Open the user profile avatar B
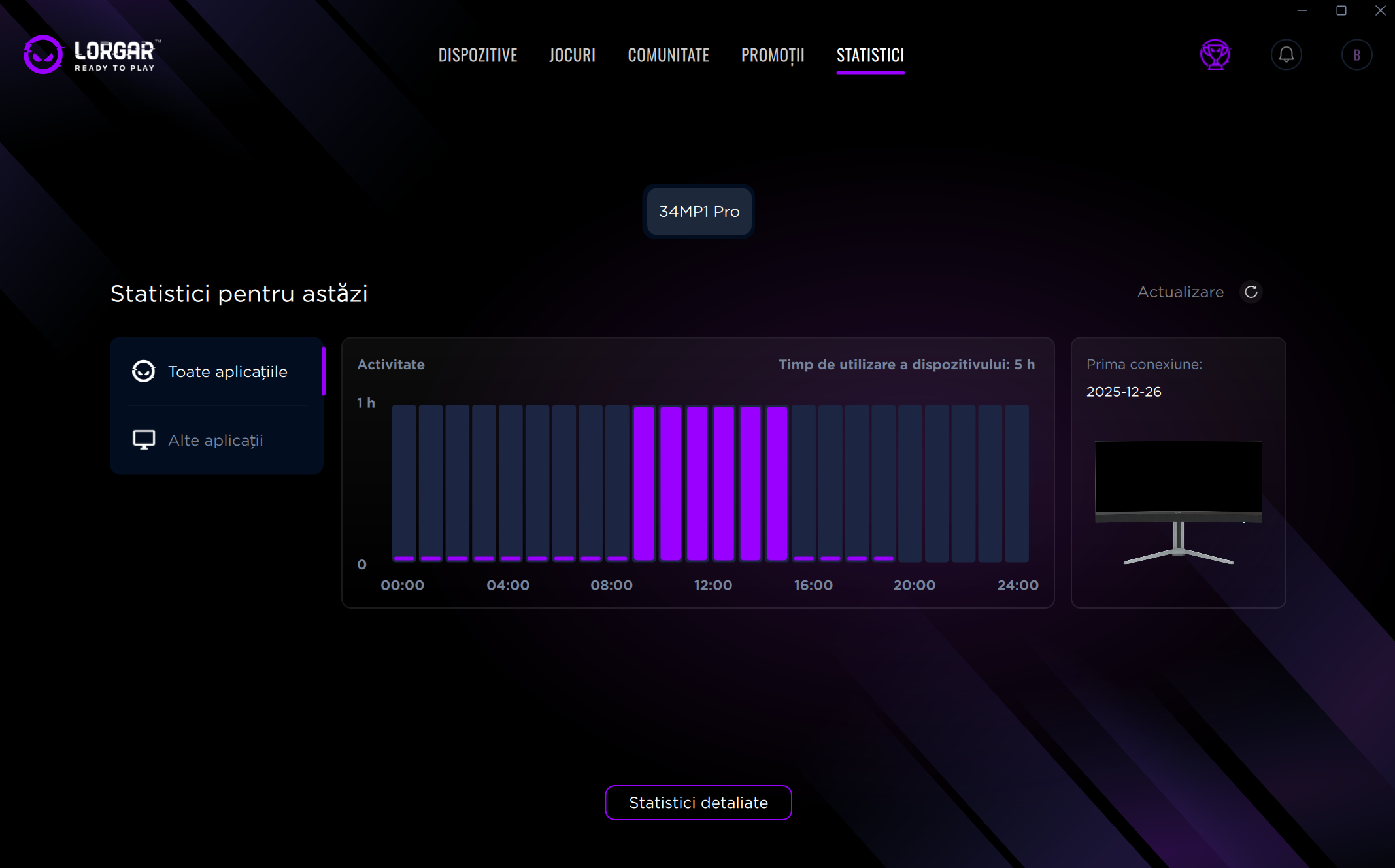Viewport: 1395px width, 868px height. [1356, 54]
